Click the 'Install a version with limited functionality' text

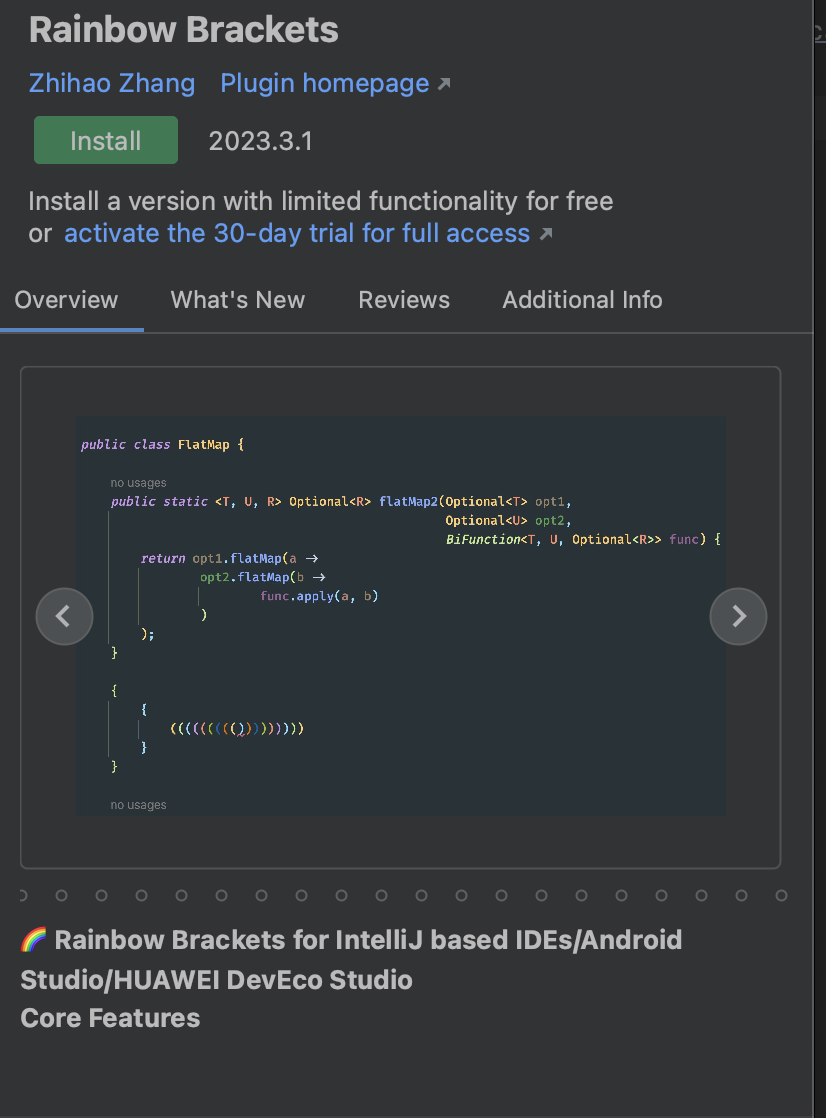click(320, 201)
